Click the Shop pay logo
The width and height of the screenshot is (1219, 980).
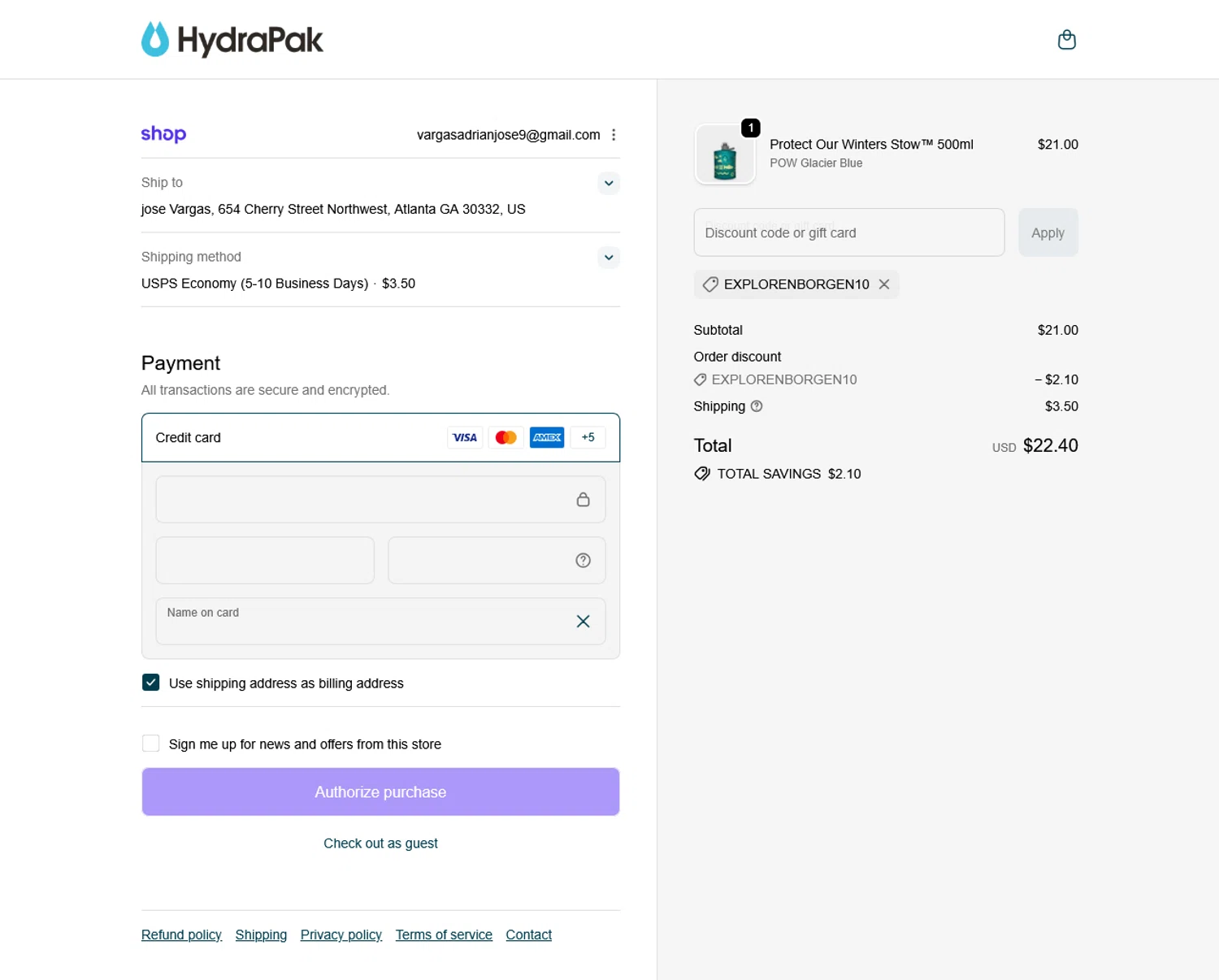(163, 134)
